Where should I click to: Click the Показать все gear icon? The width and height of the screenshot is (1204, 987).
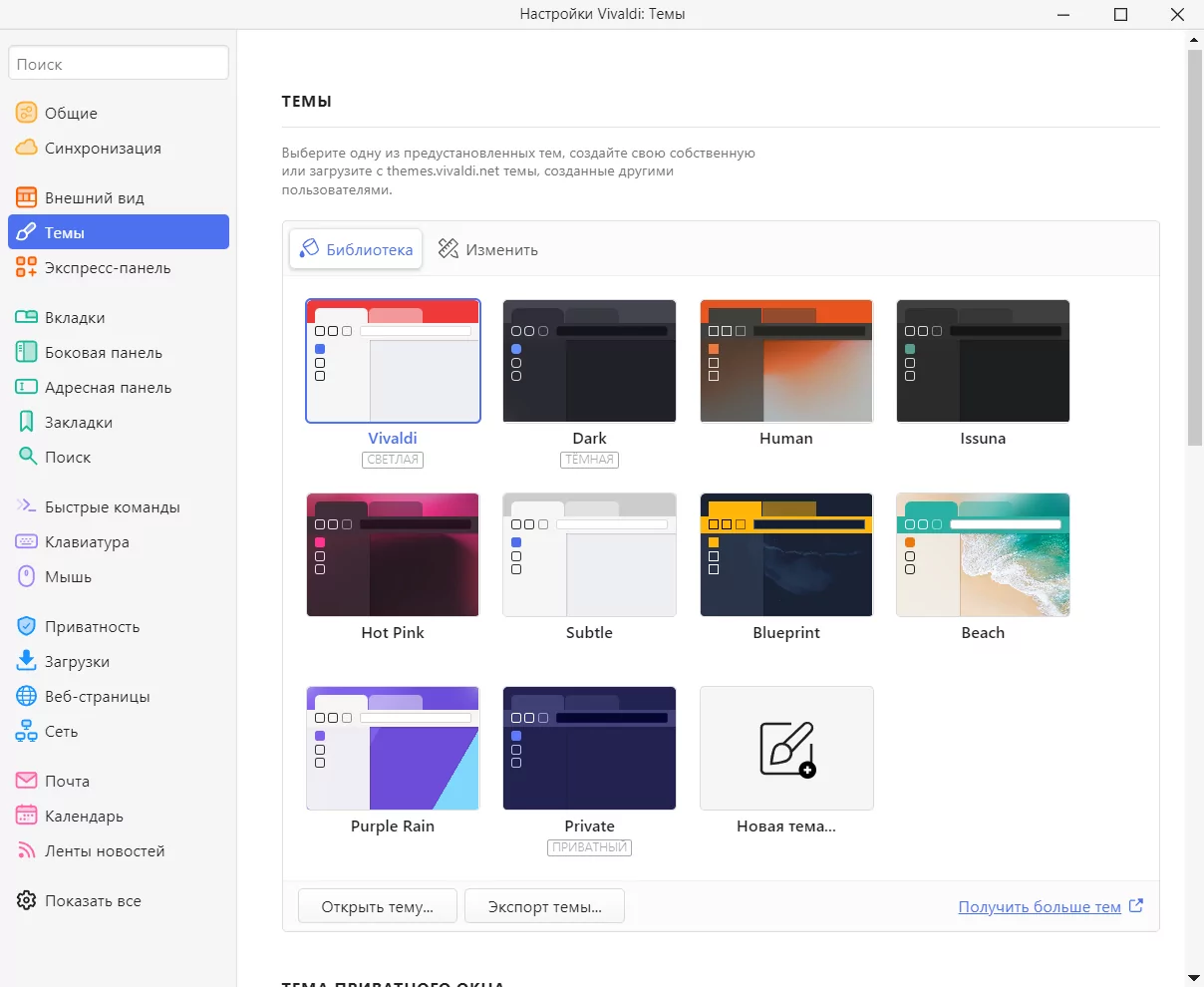pos(27,900)
